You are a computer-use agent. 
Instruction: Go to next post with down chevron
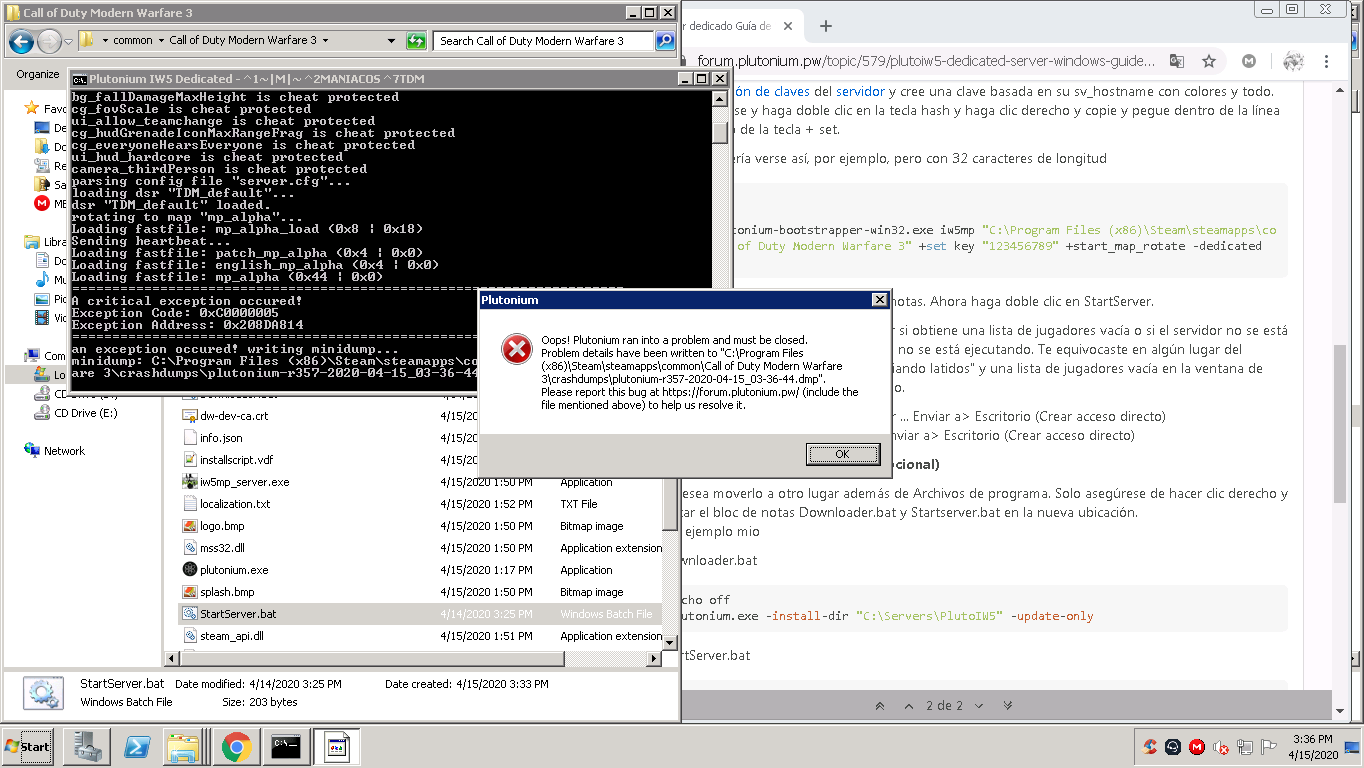pos(981,705)
